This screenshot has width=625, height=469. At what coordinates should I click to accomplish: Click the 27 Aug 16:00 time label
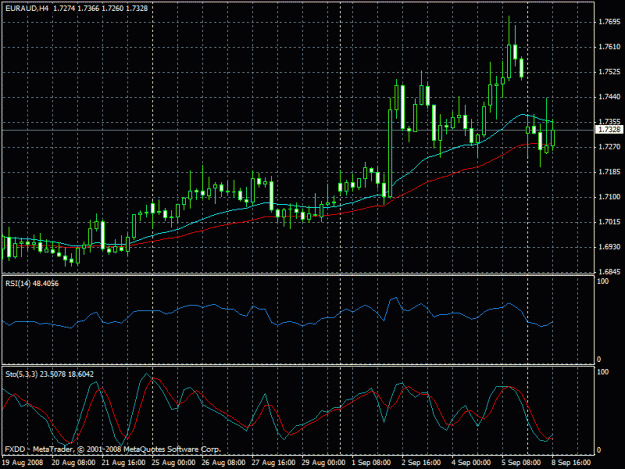tap(273, 463)
